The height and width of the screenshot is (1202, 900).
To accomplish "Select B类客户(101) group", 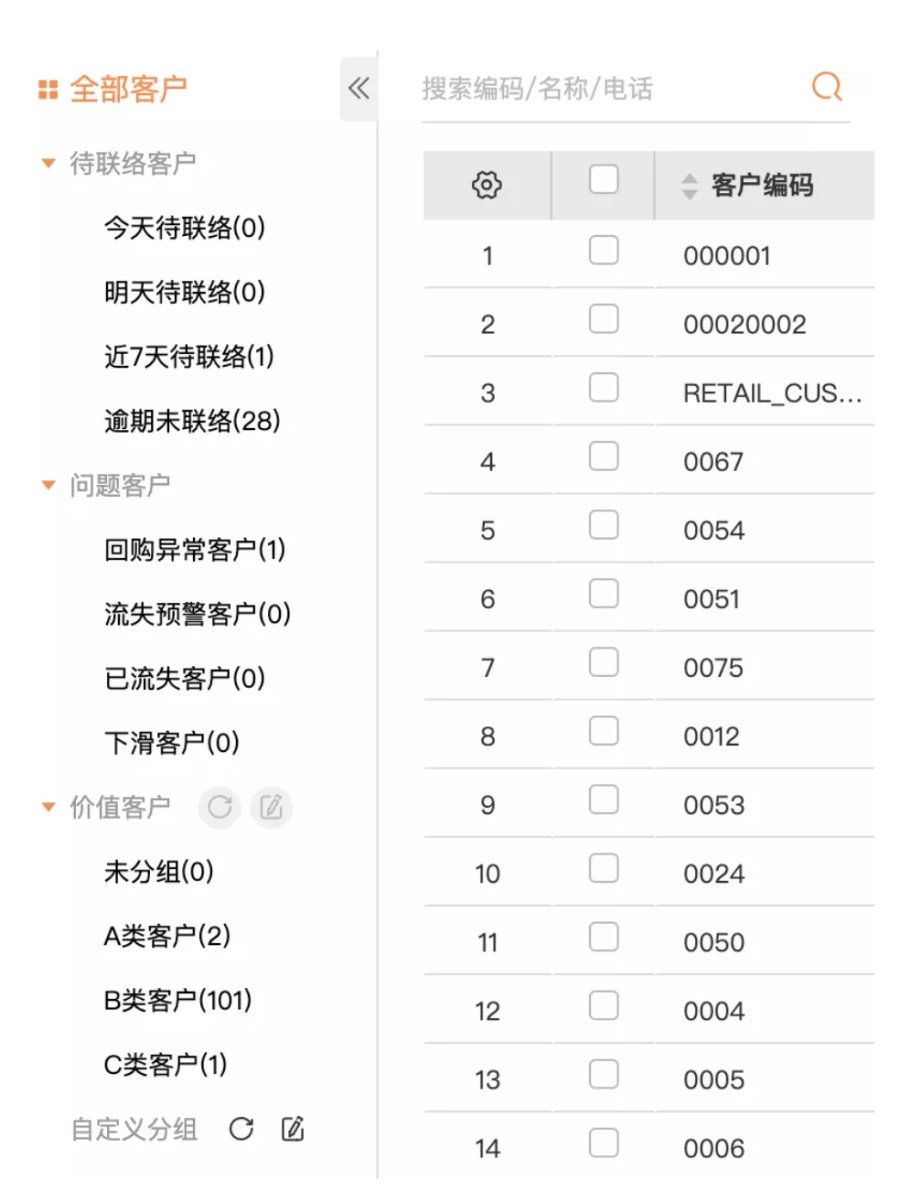I will click(178, 1000).
